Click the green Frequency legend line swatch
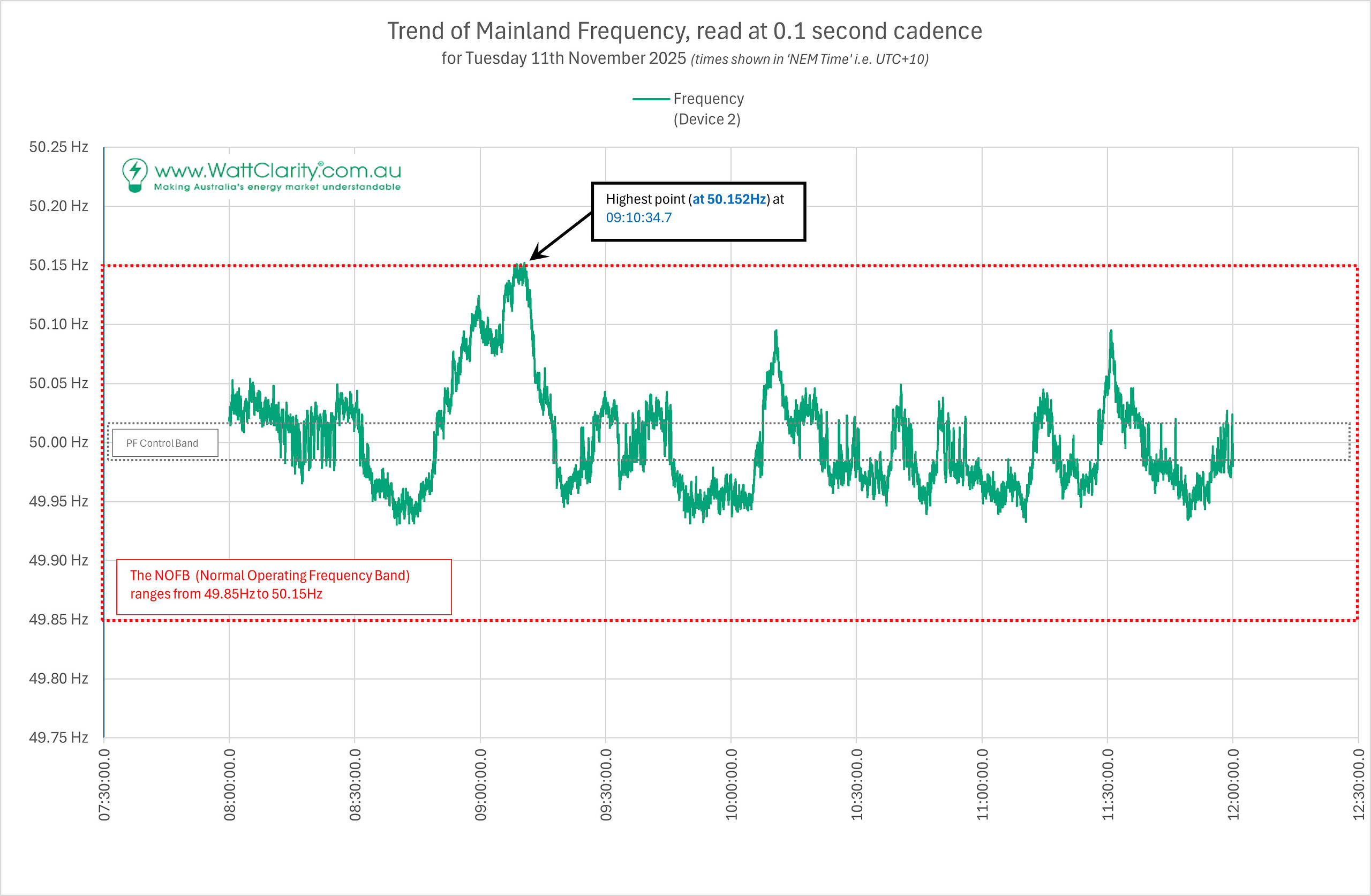The width and height of the screenshot is (1371, 896). [x=651, y=99]
